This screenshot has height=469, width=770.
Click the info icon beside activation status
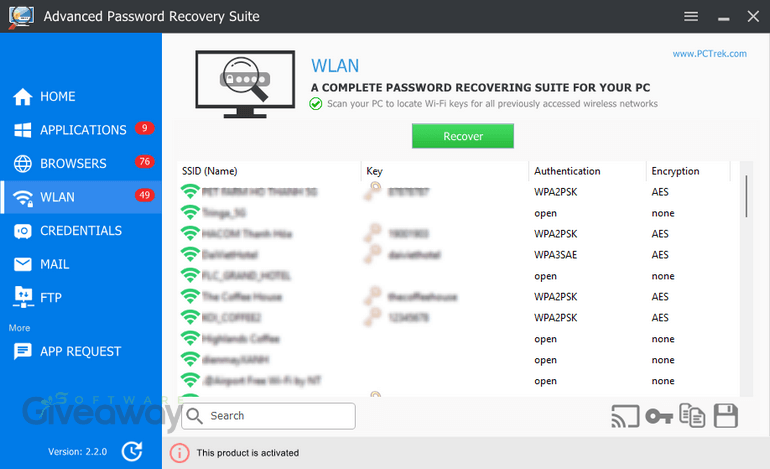179,453
